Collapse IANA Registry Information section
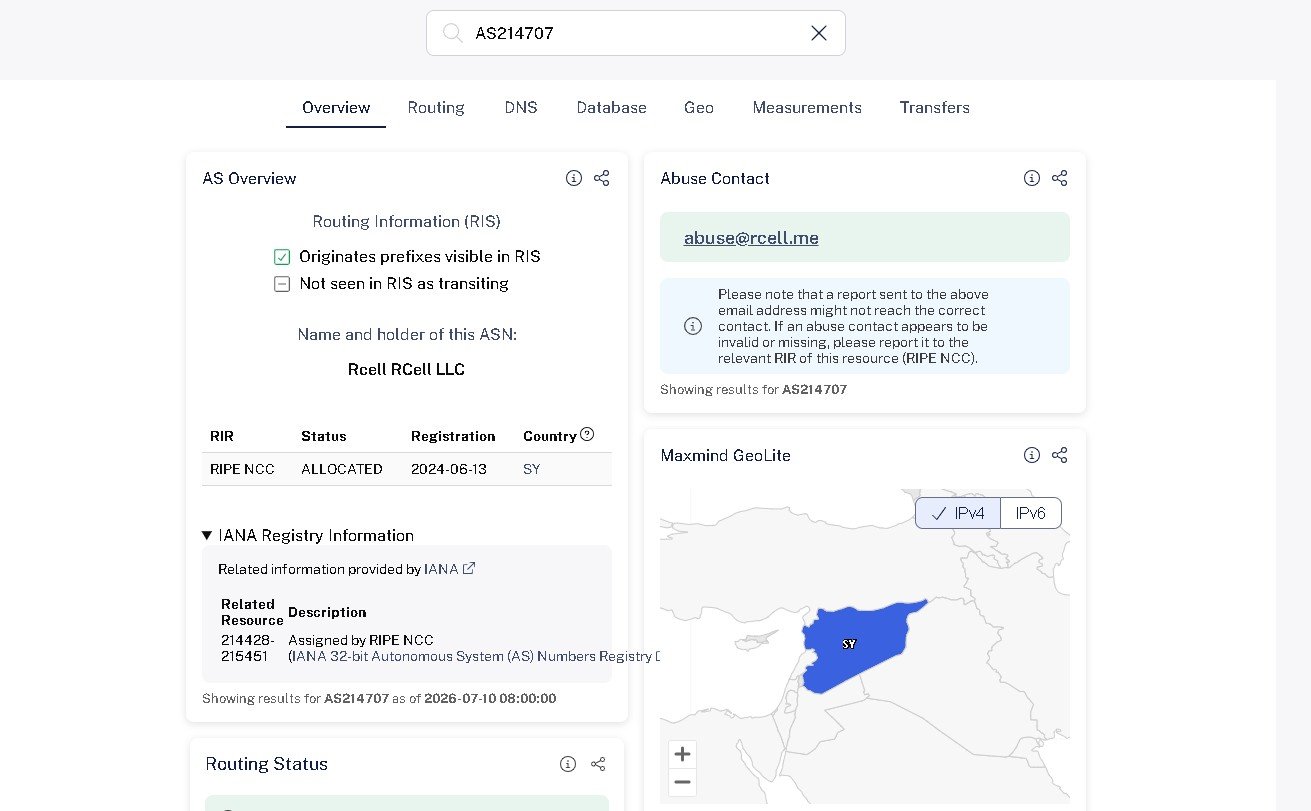The width and height of the screenshot is (1311, 811). click(308, 535)
